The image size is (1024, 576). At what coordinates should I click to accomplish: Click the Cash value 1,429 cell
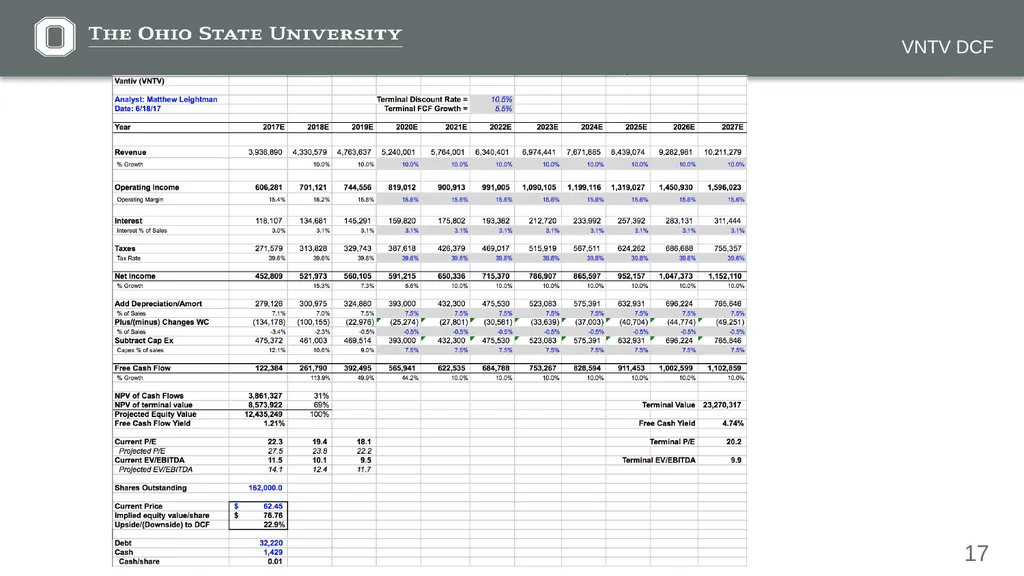click(x=258, y=552)
